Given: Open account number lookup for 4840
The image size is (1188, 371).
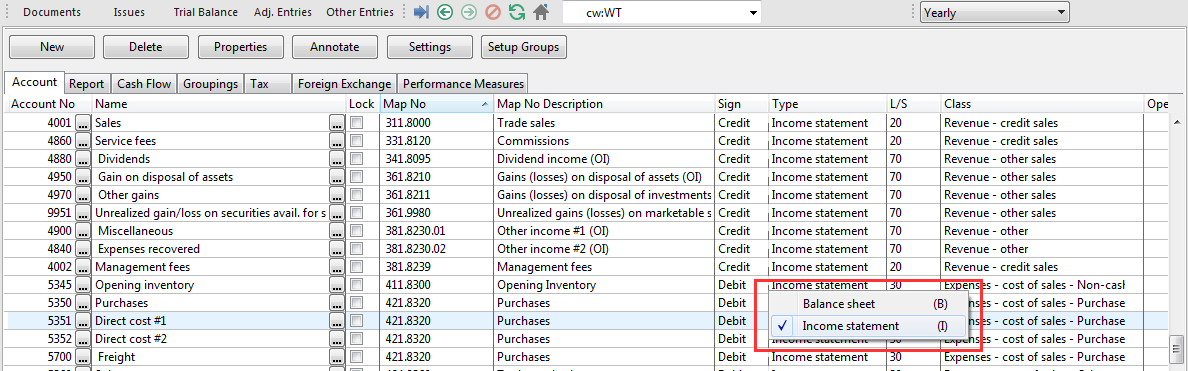Looking at the screenshot, I should 83,249.
